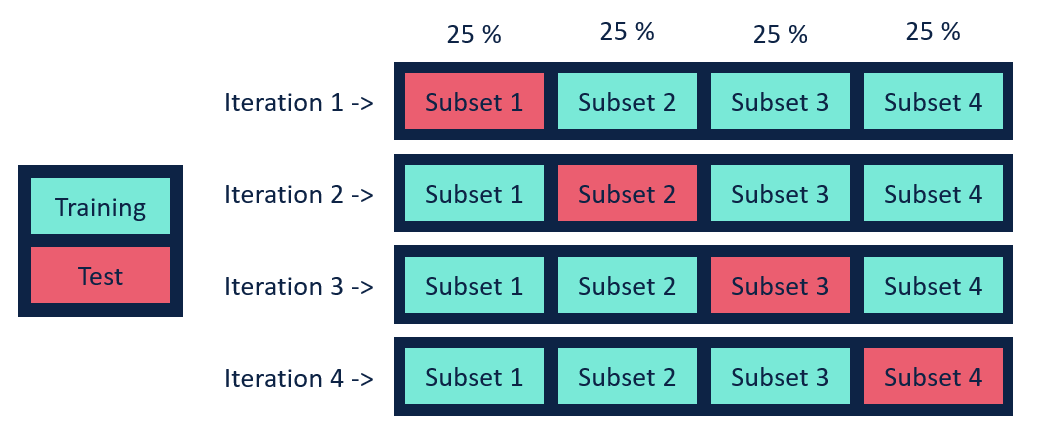The image size is (1038, 440).
Task: Select green Subset 4 in Iteration 3 row
Action: 933,285
